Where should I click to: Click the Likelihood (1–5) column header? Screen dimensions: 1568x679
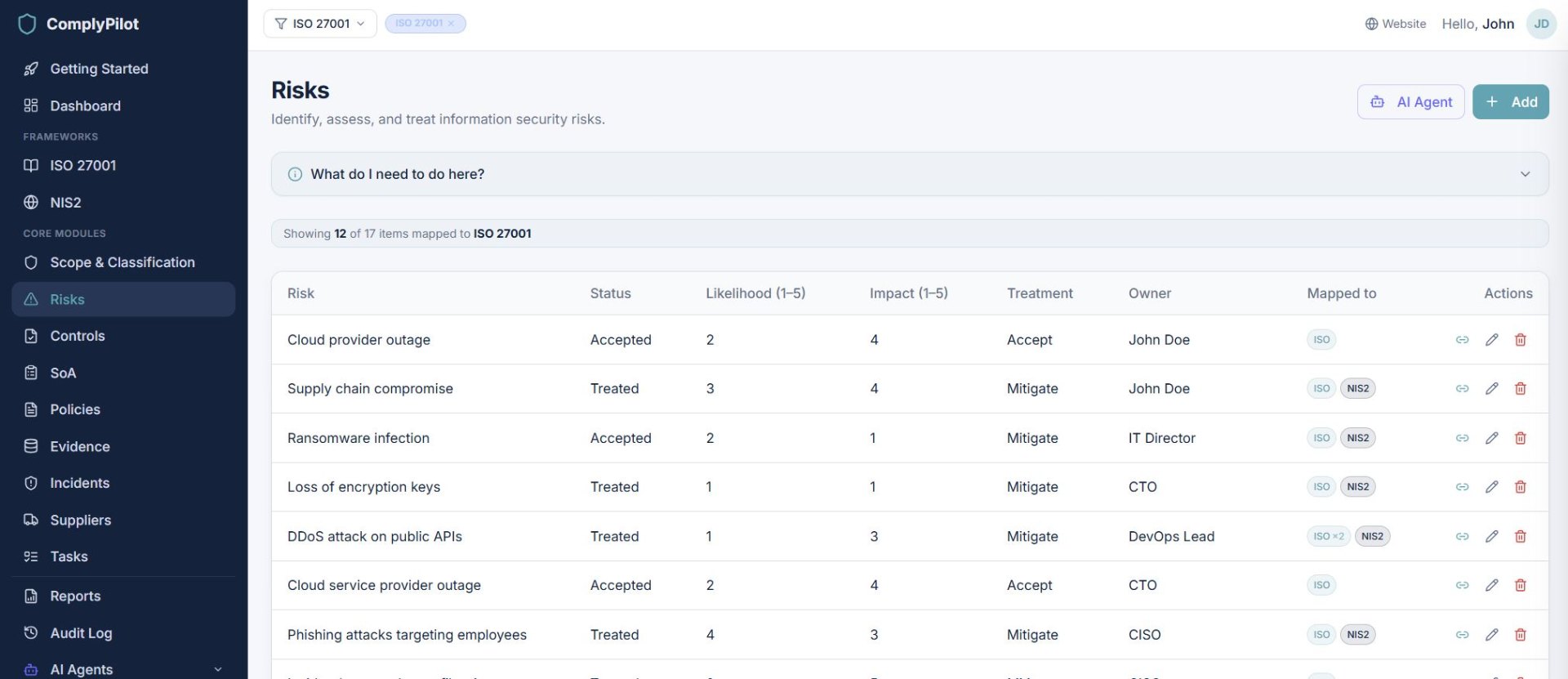click(x=755, y=293)
